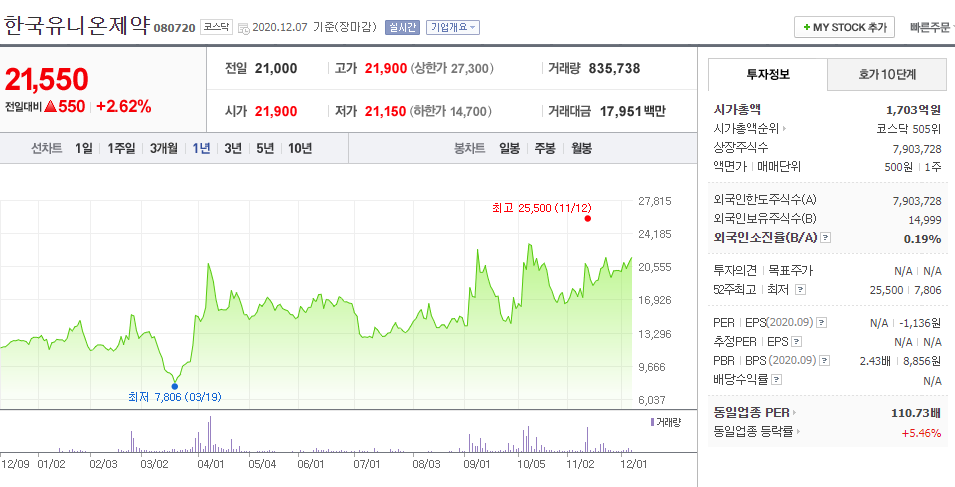Select the 1년 line chart range
The image size is (955, 487).
coord(201,148)
